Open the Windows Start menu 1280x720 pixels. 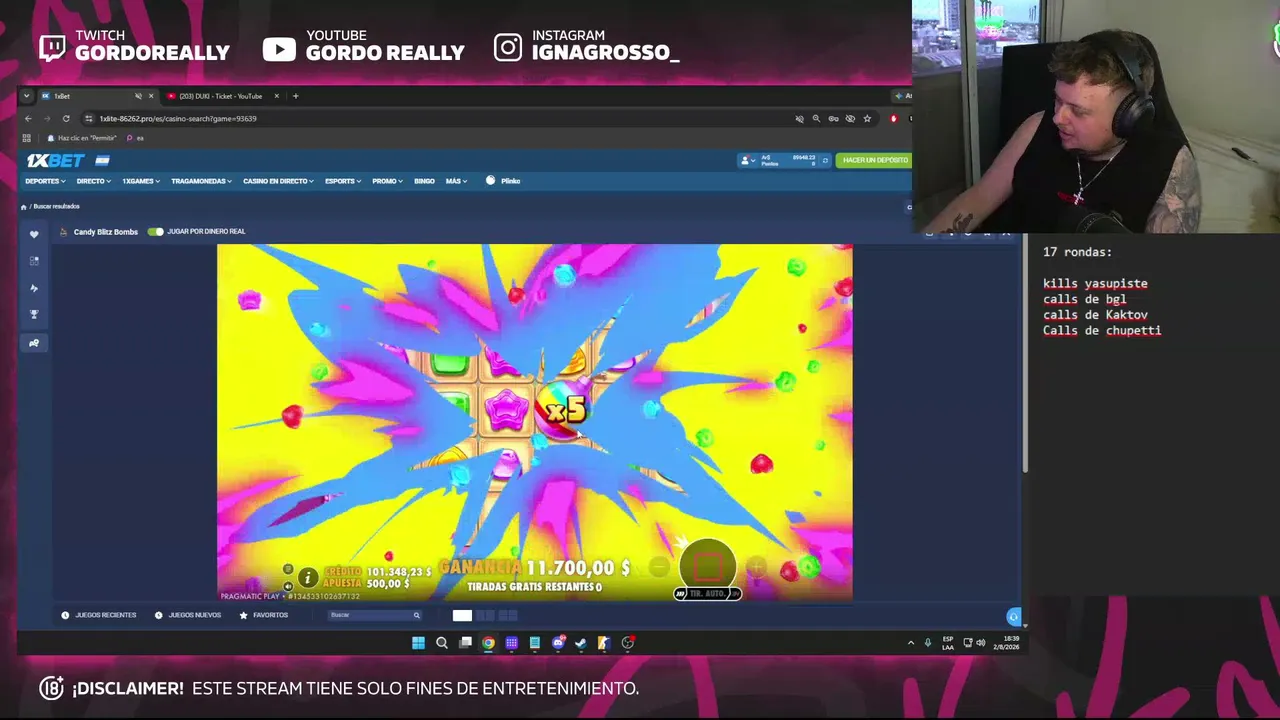tap(418, 643)
